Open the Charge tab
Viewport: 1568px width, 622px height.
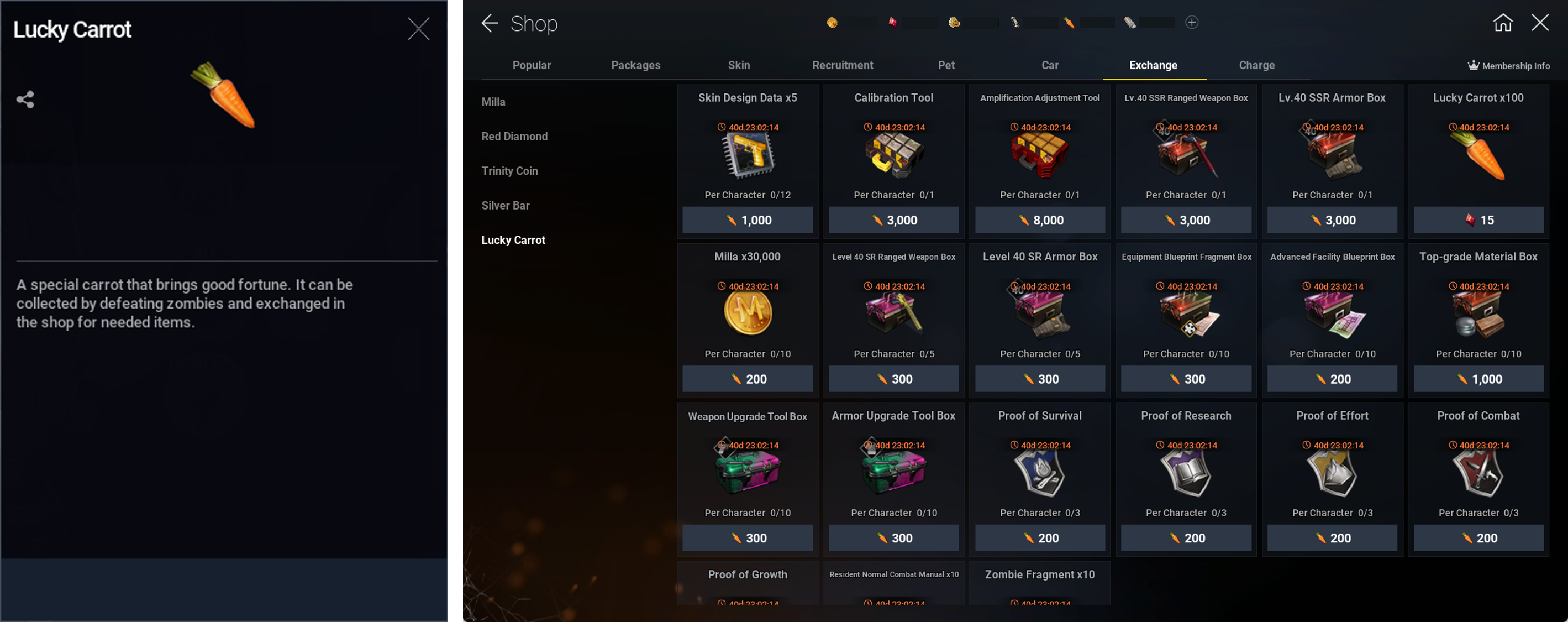tap(1256, 65)
